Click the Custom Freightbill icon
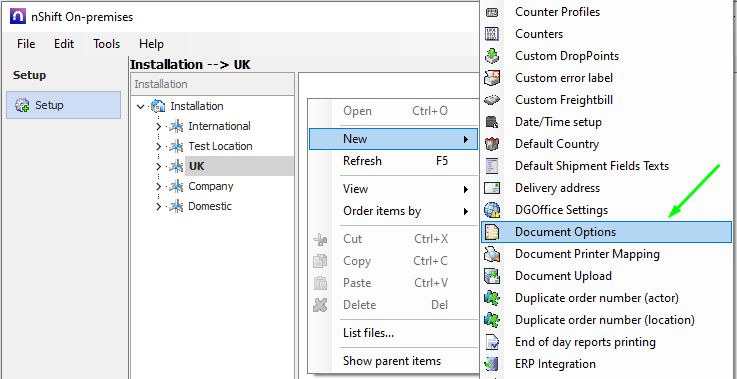This screenshot has height=379, width=737. 492,100
